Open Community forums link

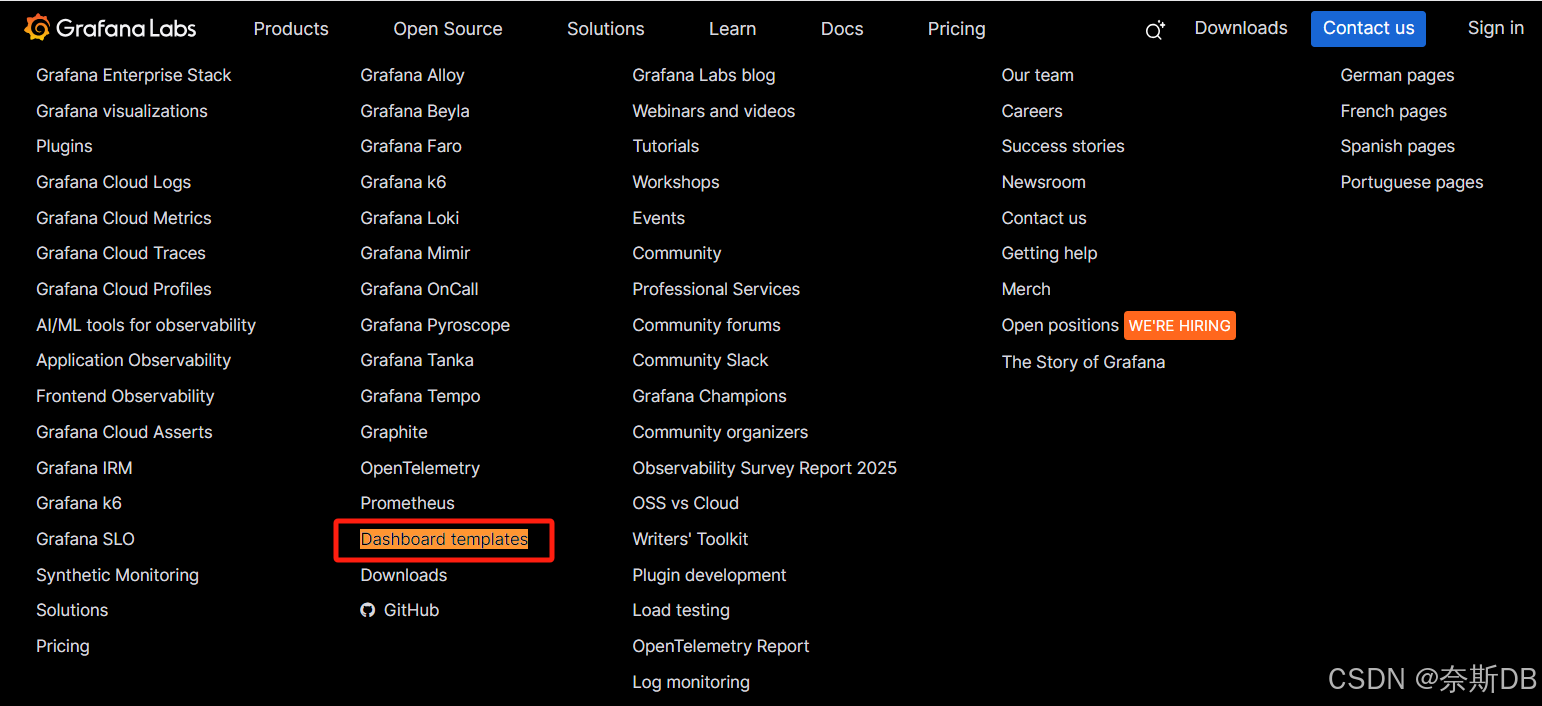pyautogui.click(x=706, y=325)
